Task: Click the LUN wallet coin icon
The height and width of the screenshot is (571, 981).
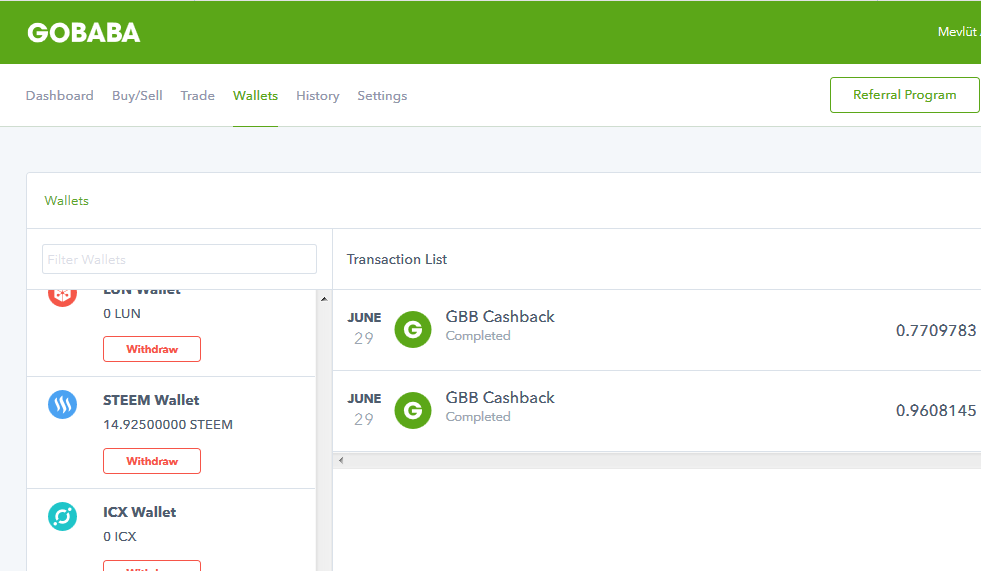Action: coord(63,298)
